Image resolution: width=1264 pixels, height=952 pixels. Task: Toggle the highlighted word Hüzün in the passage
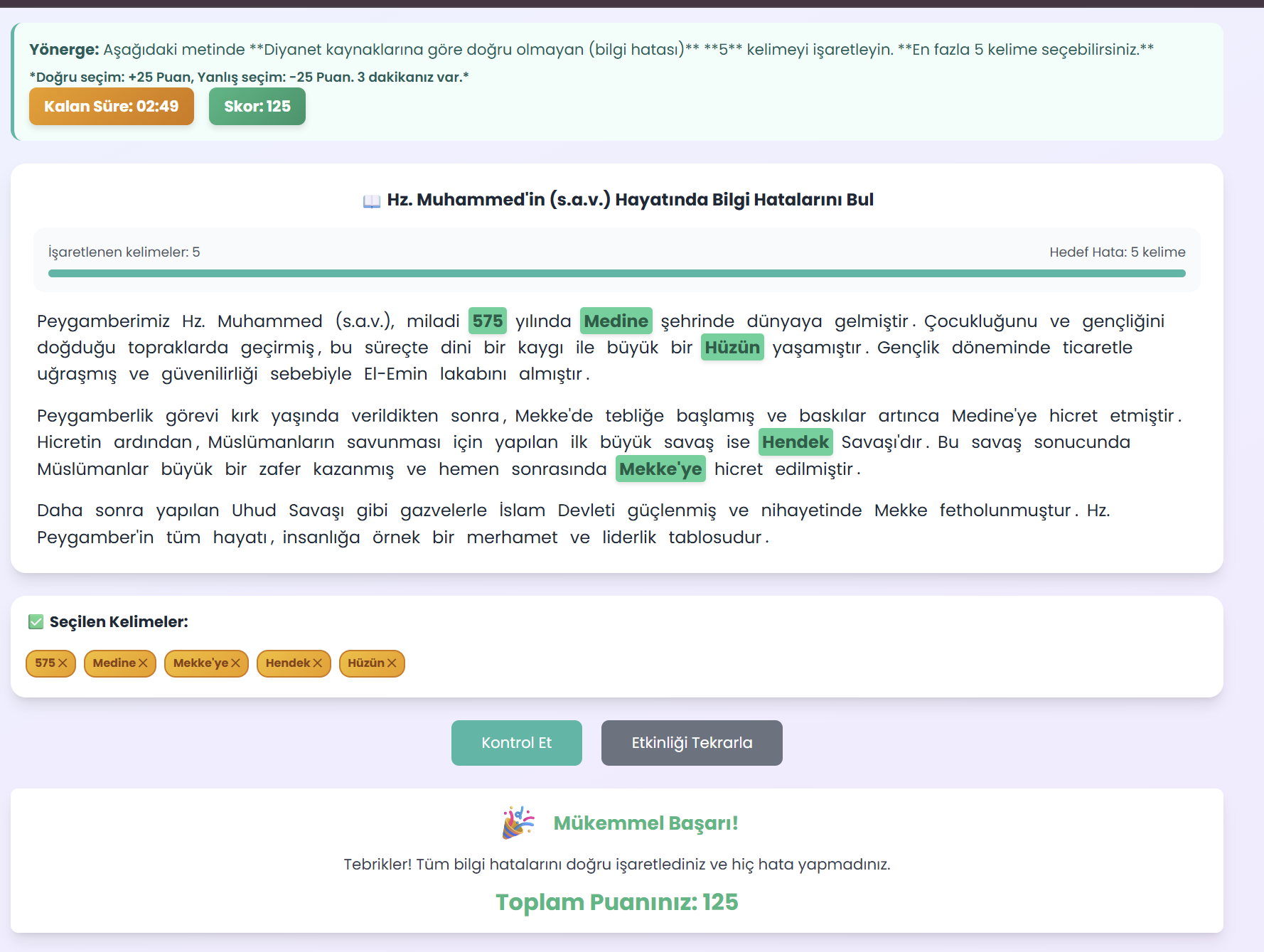point(732,348)
